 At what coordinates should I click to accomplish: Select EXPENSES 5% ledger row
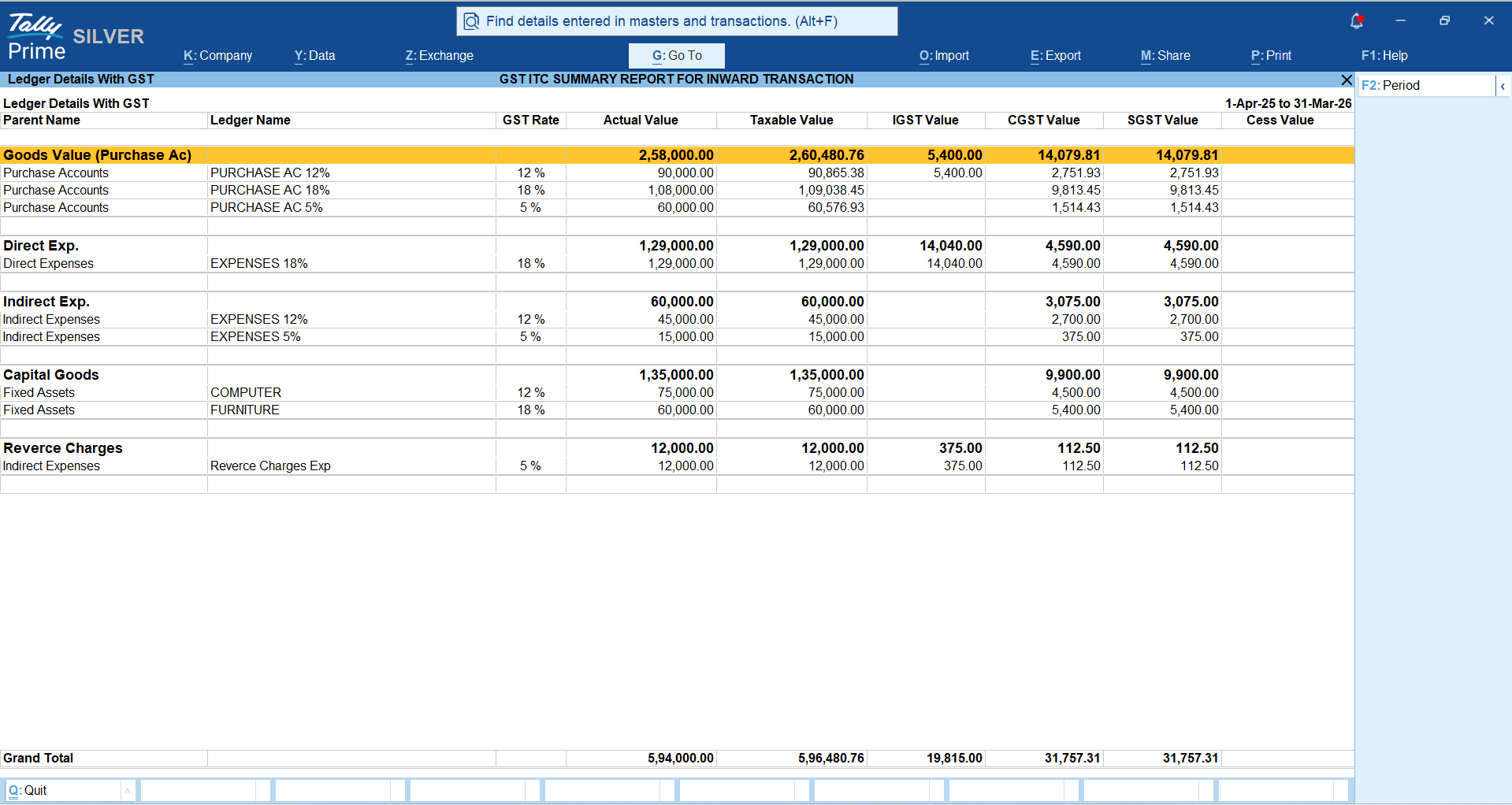coord(677,337)
